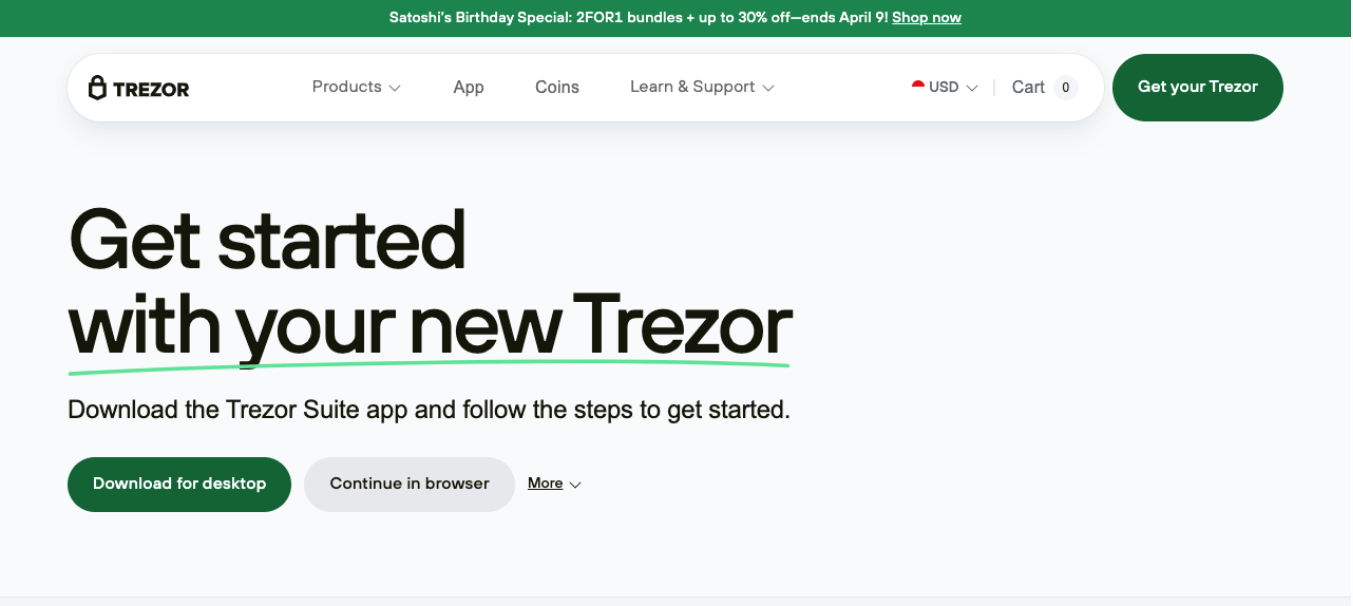Follow the Shop now banner link

coord(926,17)
